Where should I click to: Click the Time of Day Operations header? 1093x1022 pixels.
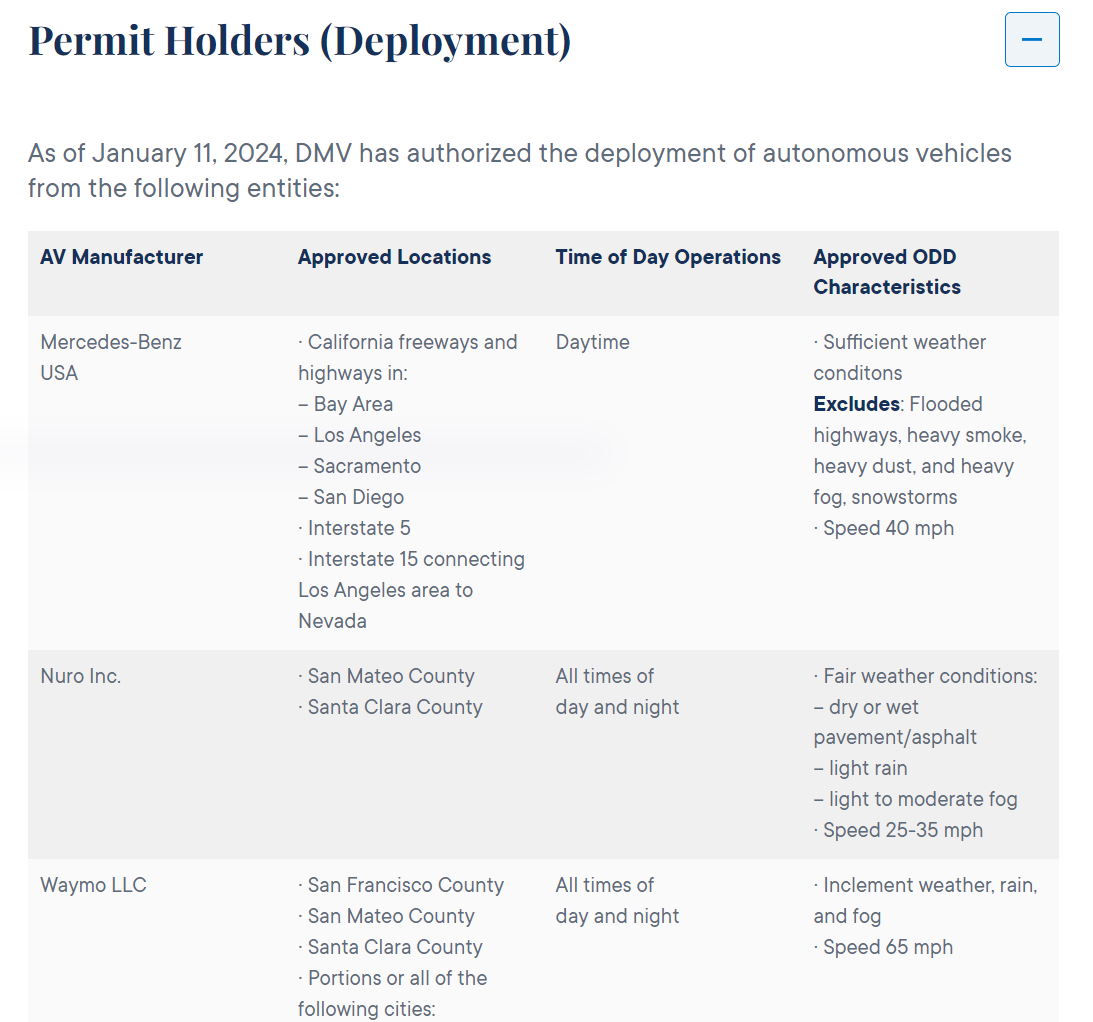[667, 257]
